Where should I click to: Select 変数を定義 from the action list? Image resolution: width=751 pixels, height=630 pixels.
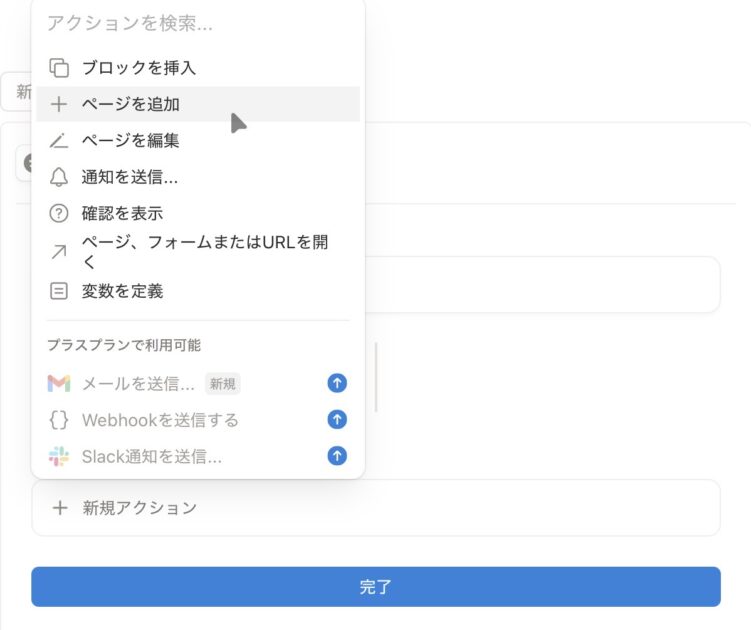pyautogui.click(x=122, y=291)
